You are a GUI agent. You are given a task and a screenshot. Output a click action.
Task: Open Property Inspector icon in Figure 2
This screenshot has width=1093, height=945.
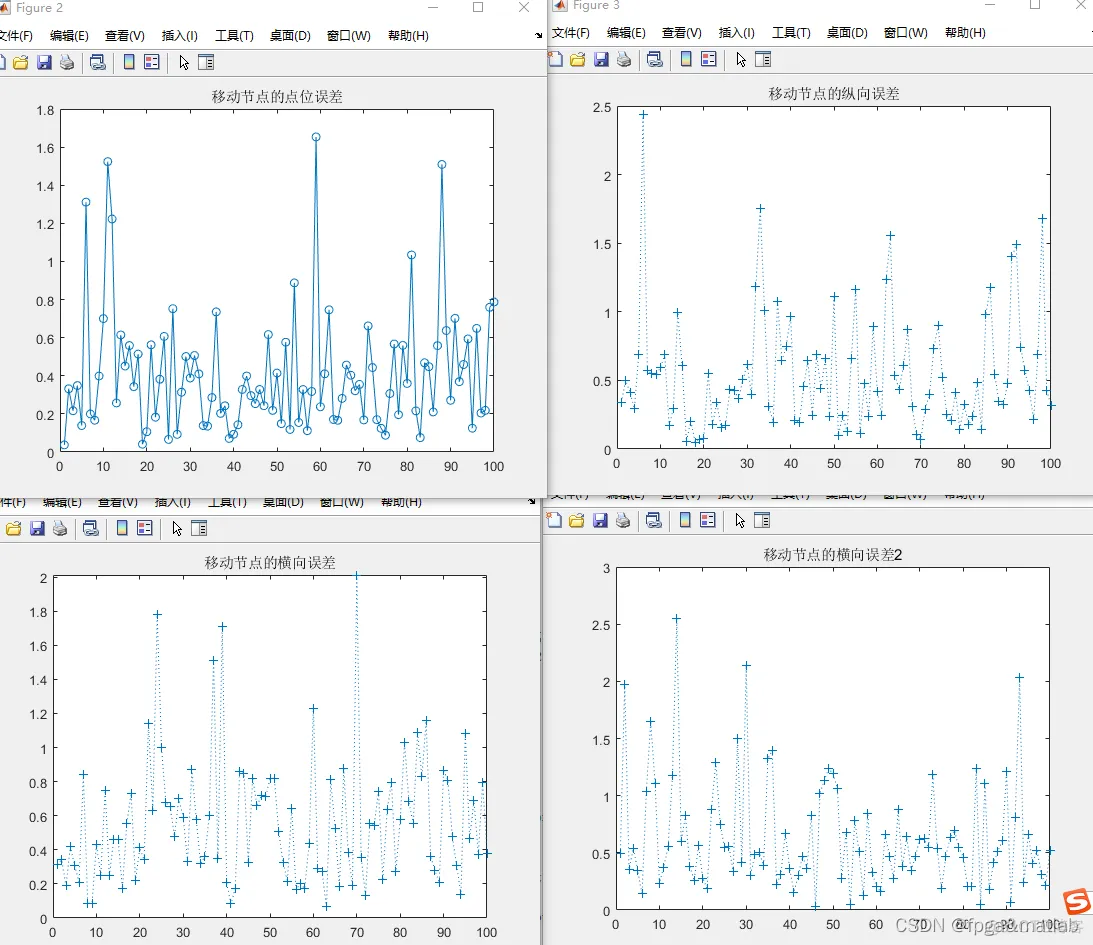[206, 62]
